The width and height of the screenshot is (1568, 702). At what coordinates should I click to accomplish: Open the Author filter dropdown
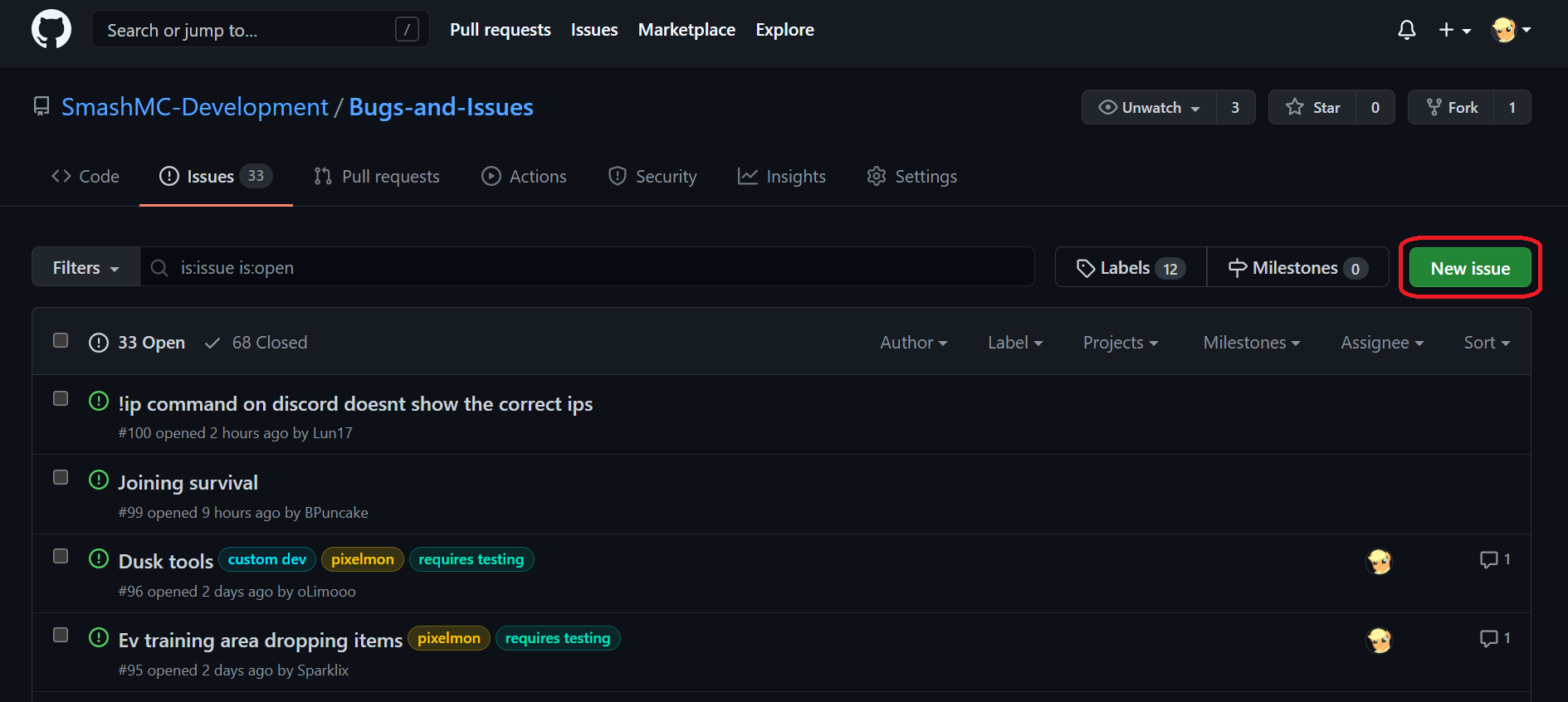914,343
